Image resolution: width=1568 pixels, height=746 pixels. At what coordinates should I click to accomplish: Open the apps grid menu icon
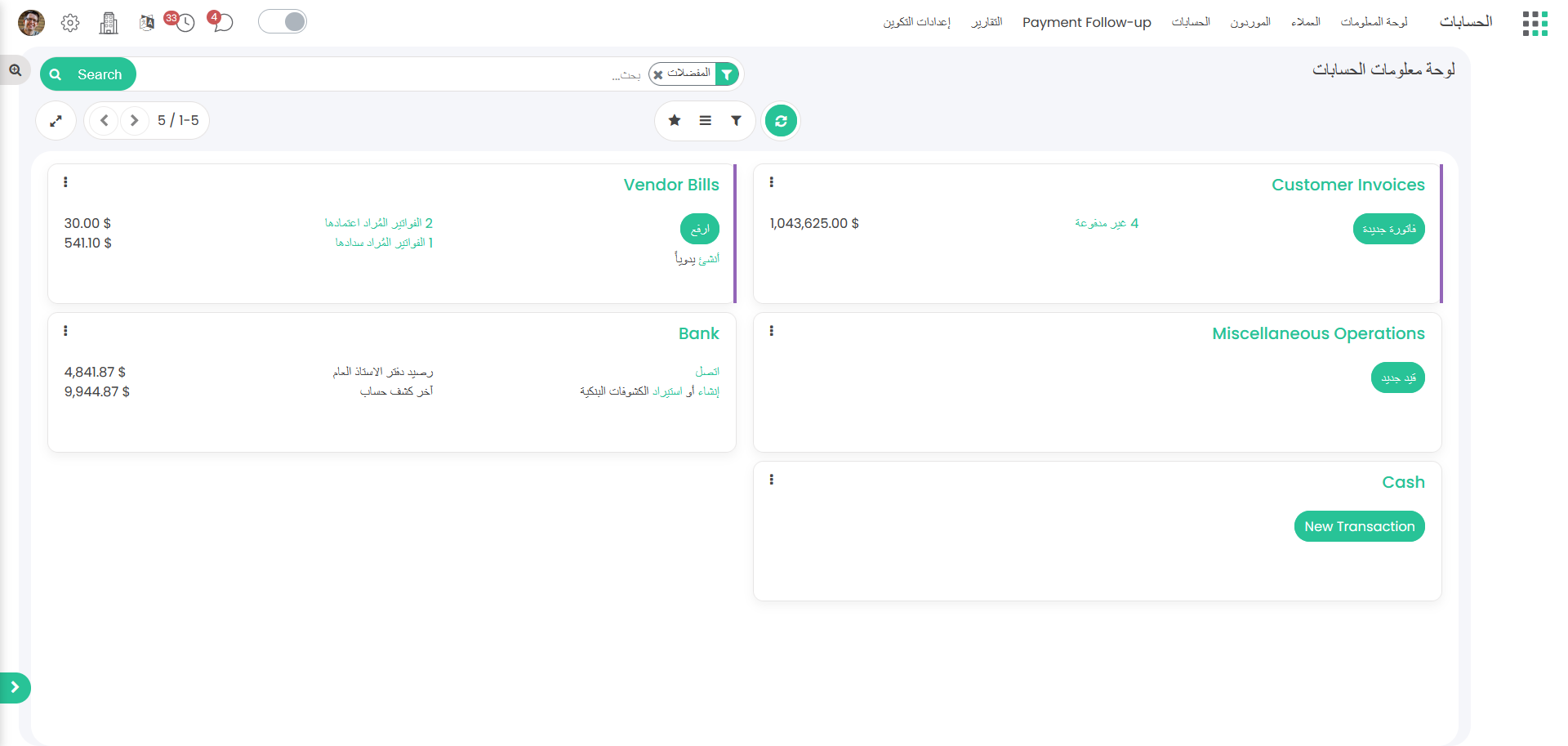tap(1535, 23)
